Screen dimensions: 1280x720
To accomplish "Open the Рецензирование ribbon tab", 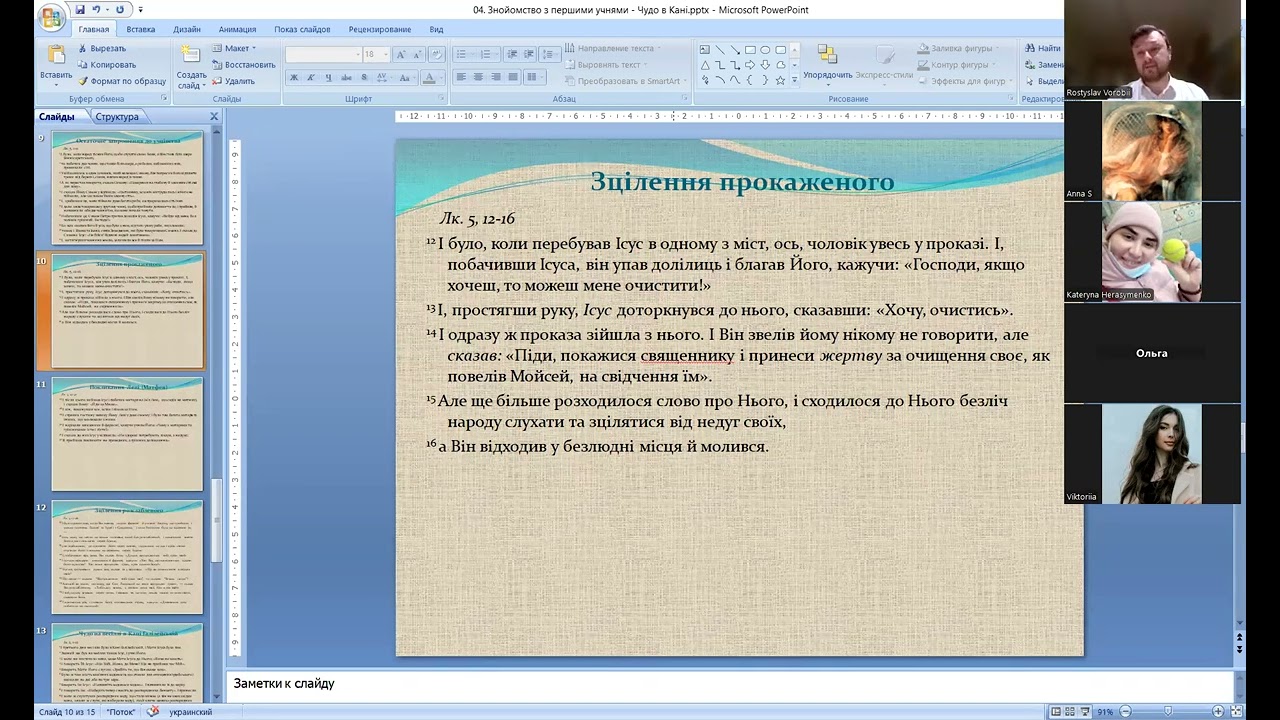I will (x=380, y=29).
